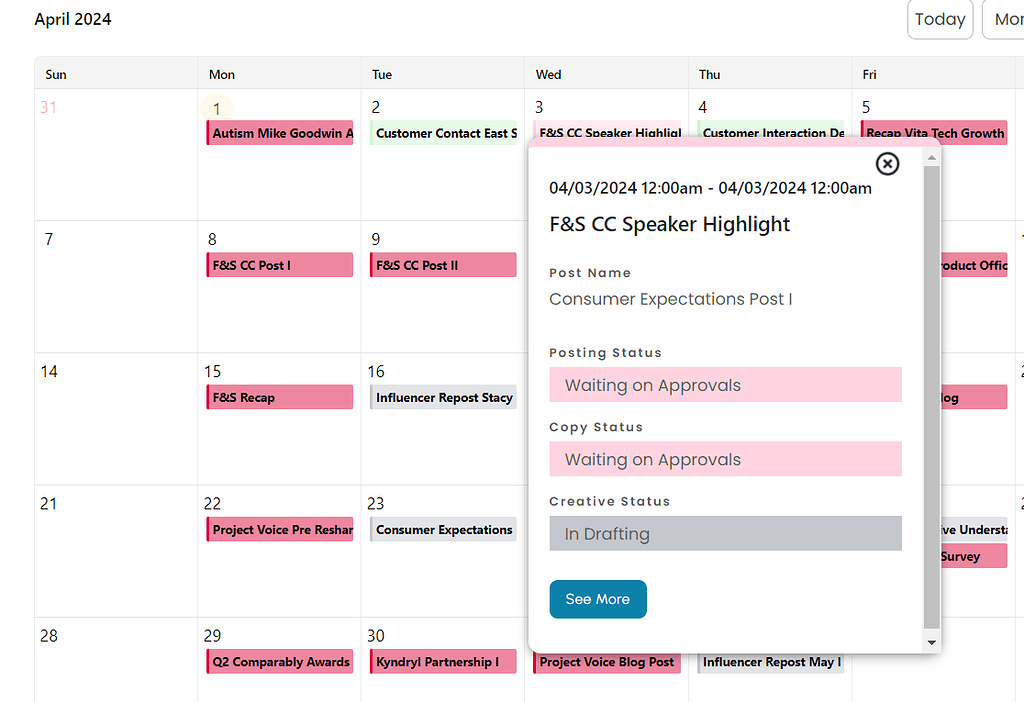Select the F&S Recap event
This screenshot has width=1024, height=702.
point(279,396)
